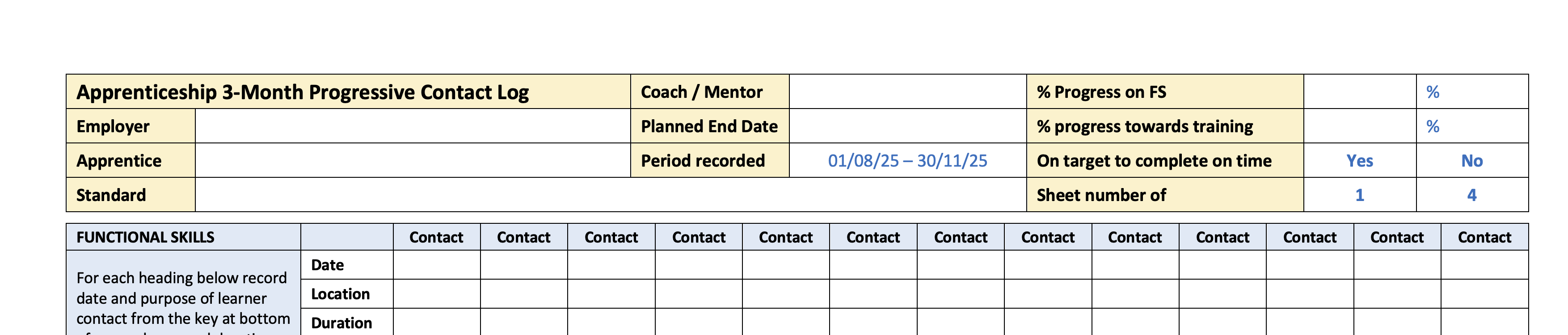Image resolution: width=1568 pixels, height=335 pixels.
Task: Click the Apprentice name field
Action: [x=412, y=160]
